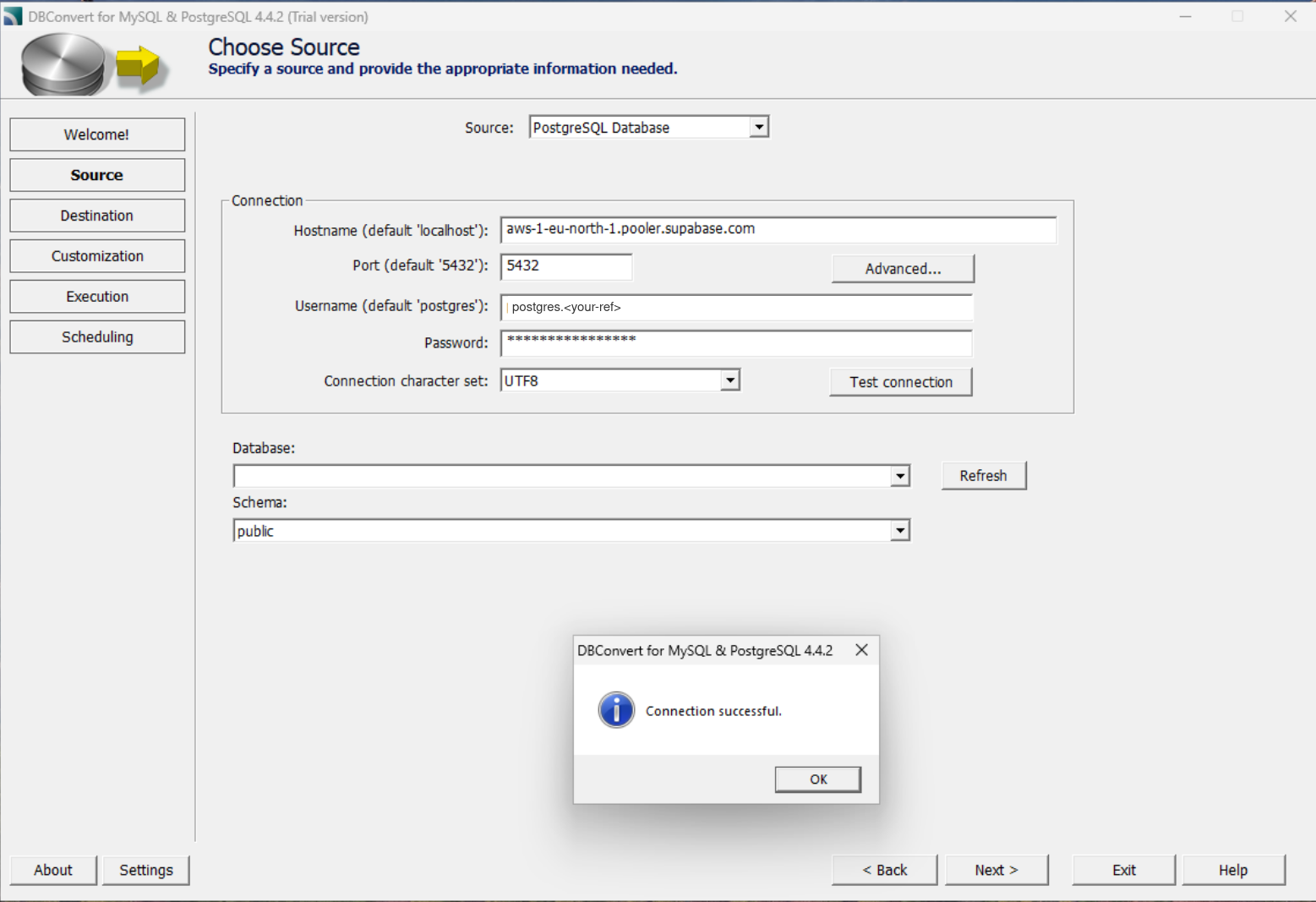Viewport: 1316px width, 902px height.
Task: Click the Test connection button
Action: [x=901, y=382]
